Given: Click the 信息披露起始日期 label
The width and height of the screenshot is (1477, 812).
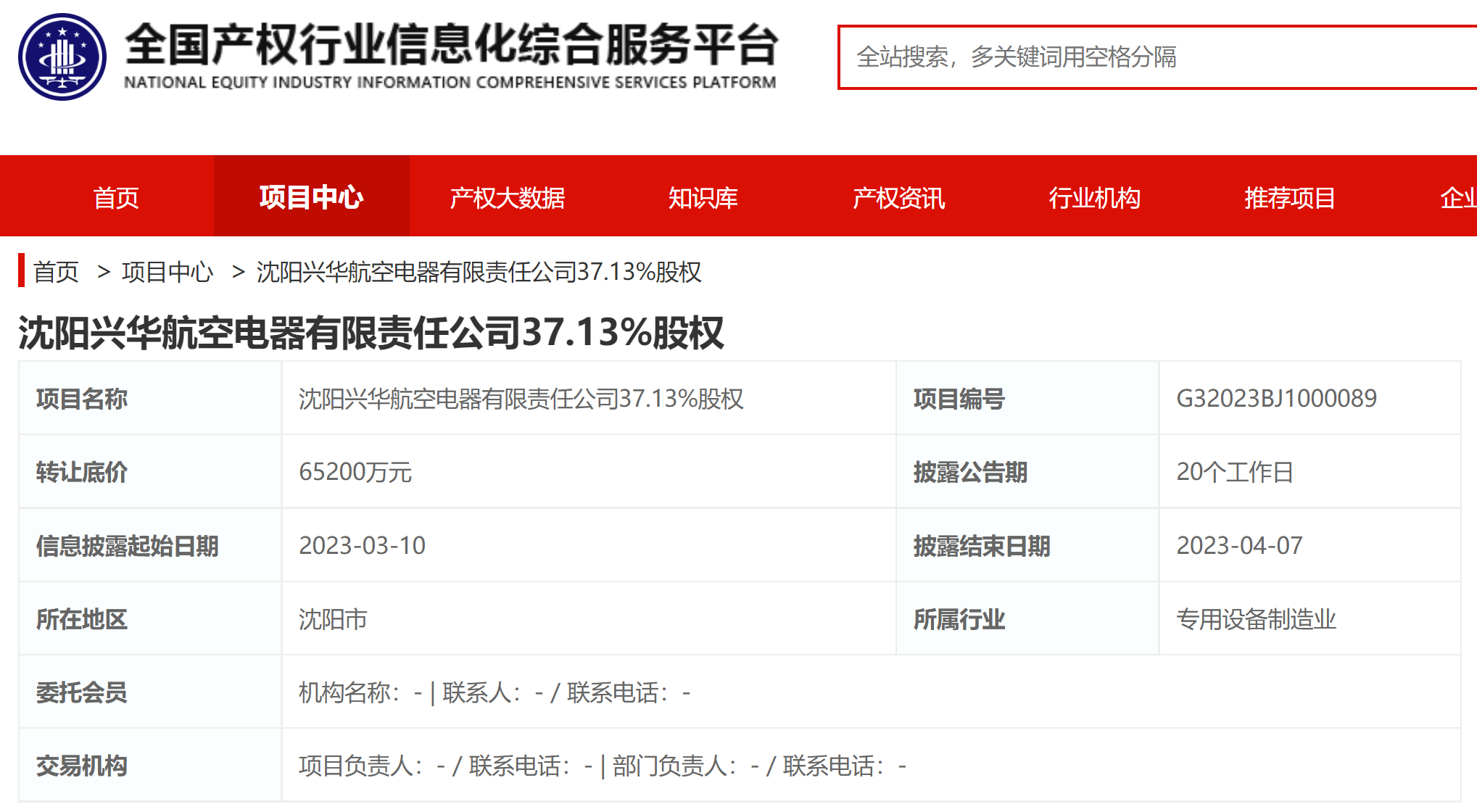Looking at the screenshot, I should [x=128, y=546].
